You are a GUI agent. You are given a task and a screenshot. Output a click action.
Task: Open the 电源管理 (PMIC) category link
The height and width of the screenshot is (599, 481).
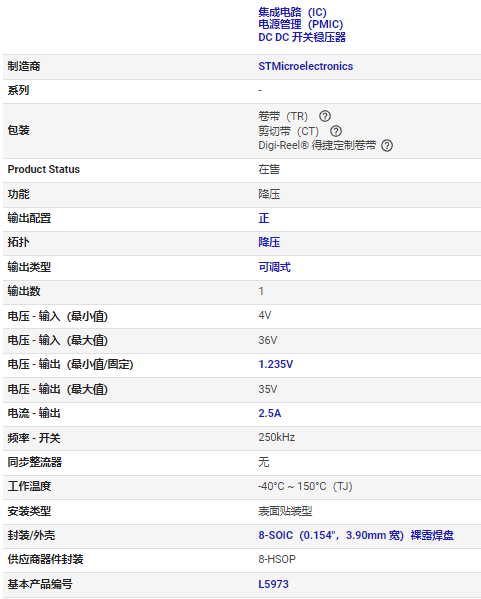click(x=301, y=24)
